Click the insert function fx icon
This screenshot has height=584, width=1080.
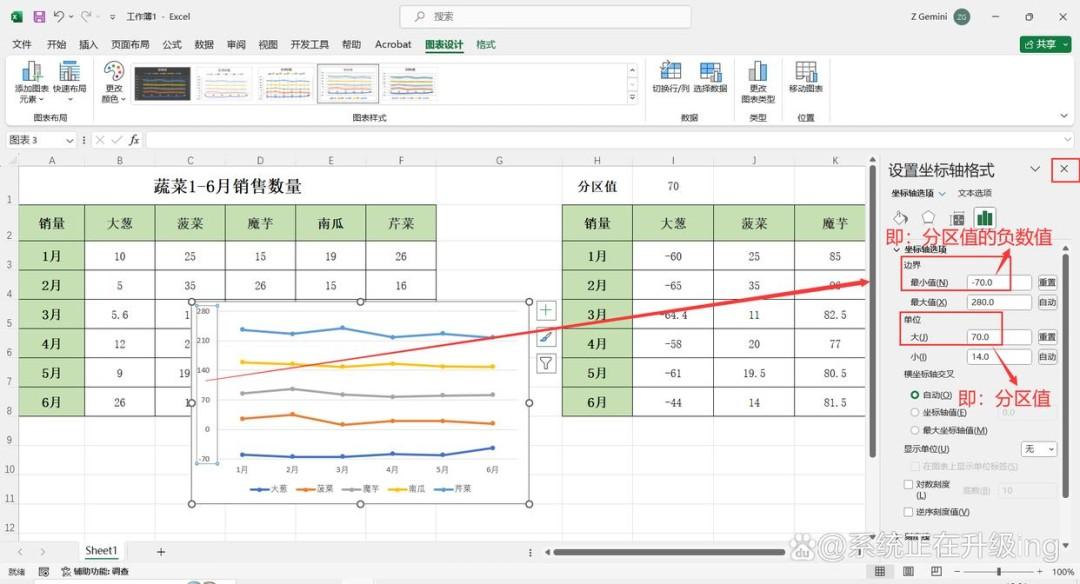[134, 140]
